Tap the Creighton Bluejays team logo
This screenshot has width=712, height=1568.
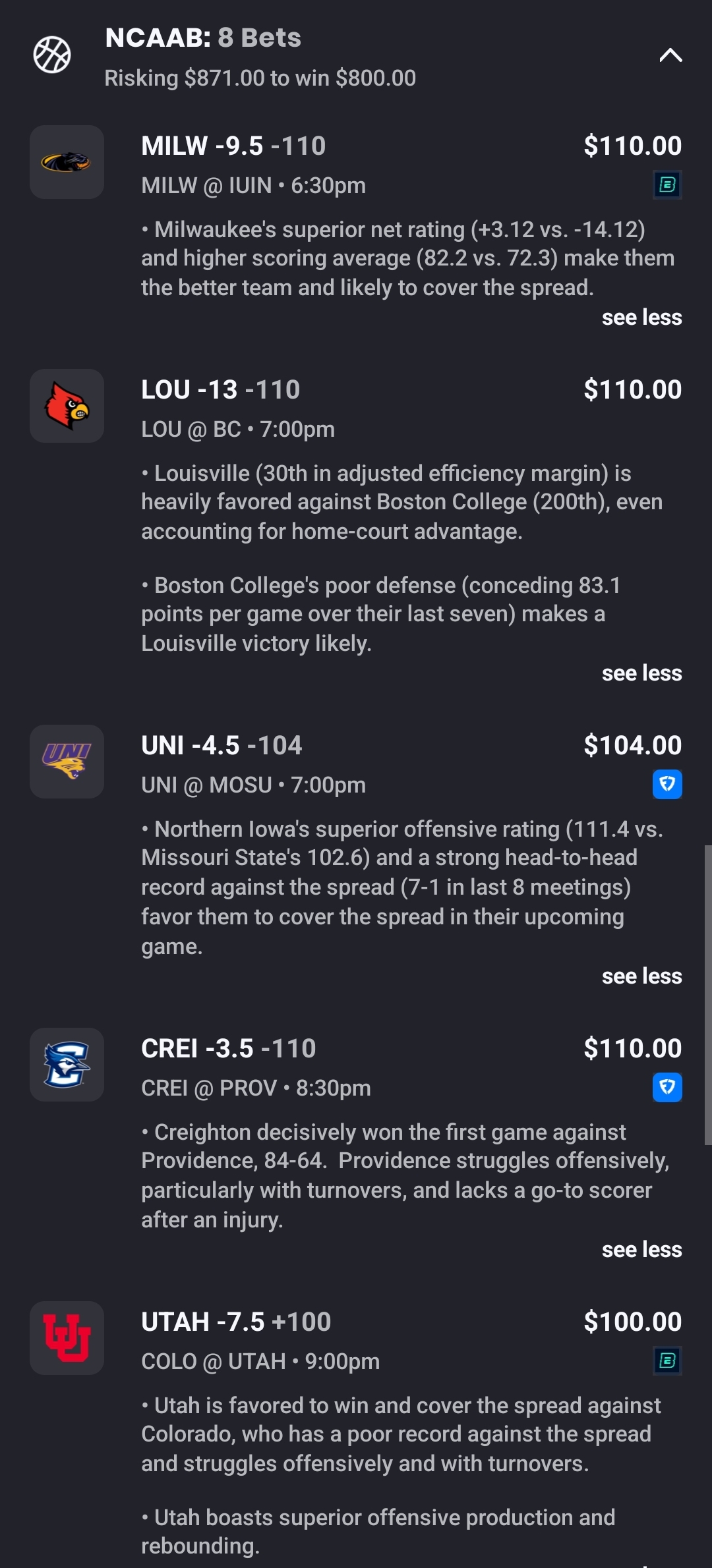point(67,1065)
